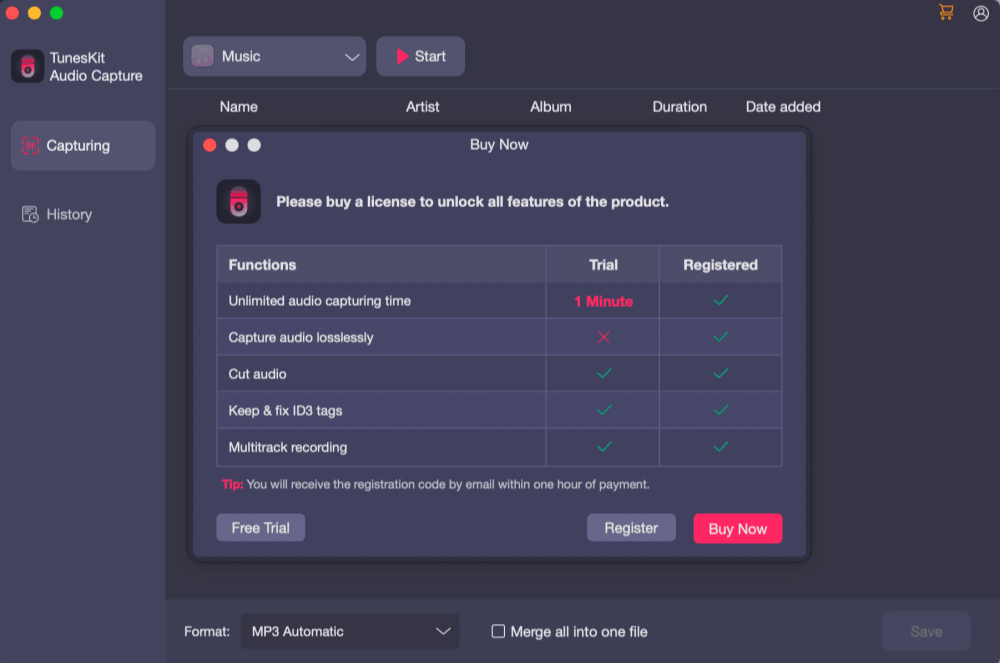Open the audio source dropdown showing Music
1000x663 pixels.
[x=274, y=56]
